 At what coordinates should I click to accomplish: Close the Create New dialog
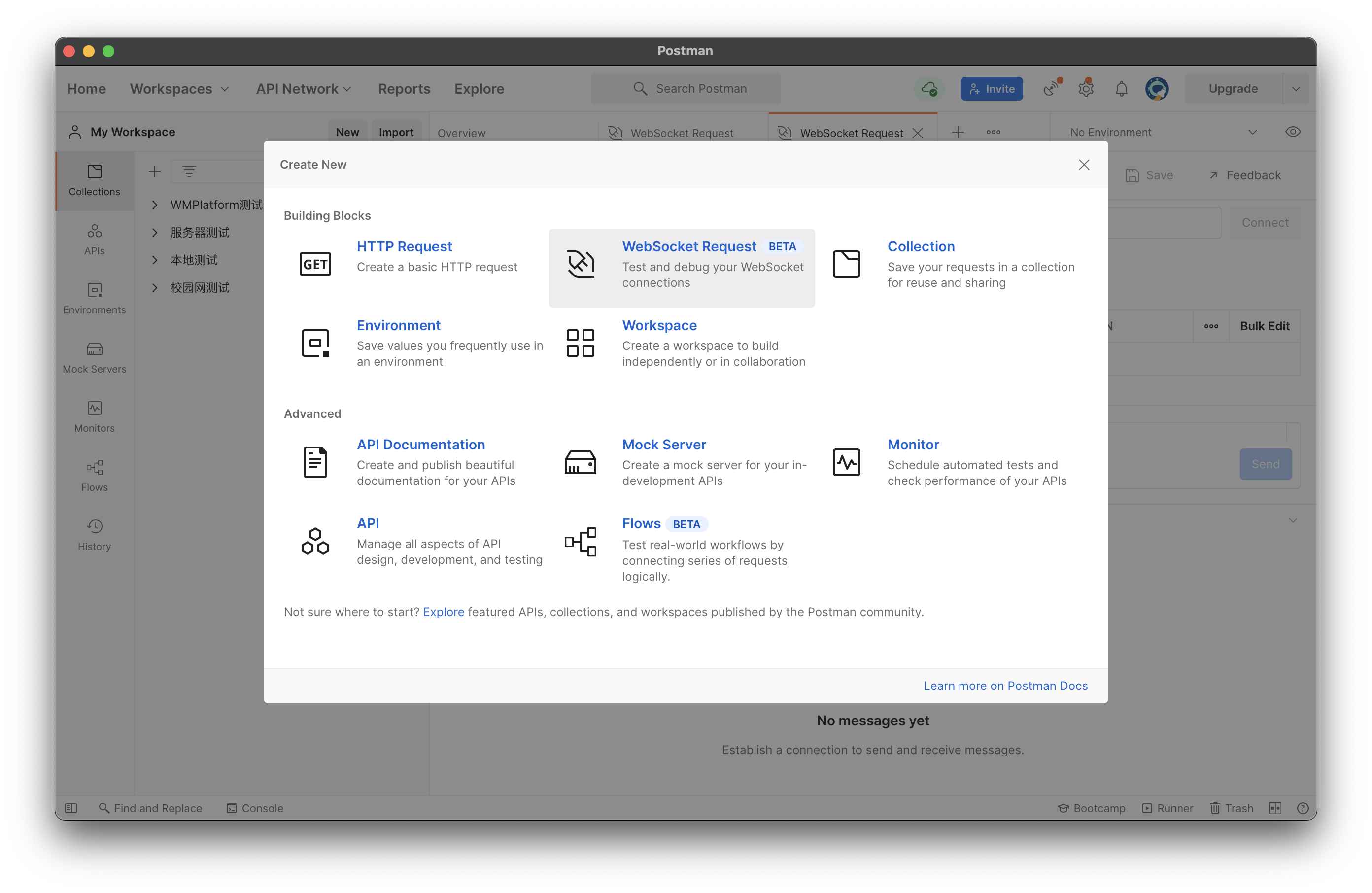coord(1084,165)
